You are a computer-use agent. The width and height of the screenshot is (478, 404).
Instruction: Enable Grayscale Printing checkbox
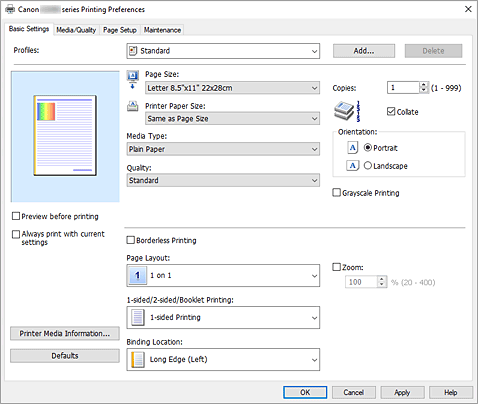[337, 193]
